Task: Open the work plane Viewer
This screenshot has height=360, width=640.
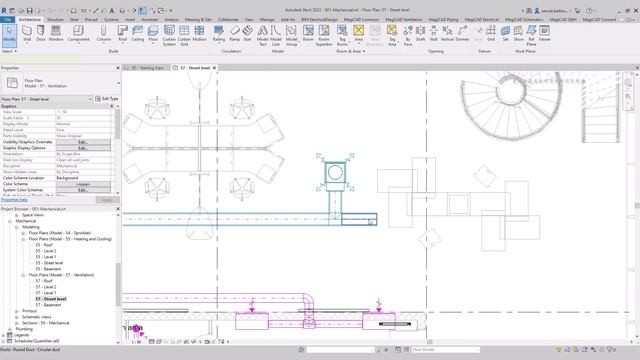Action: tap(544, 33)
